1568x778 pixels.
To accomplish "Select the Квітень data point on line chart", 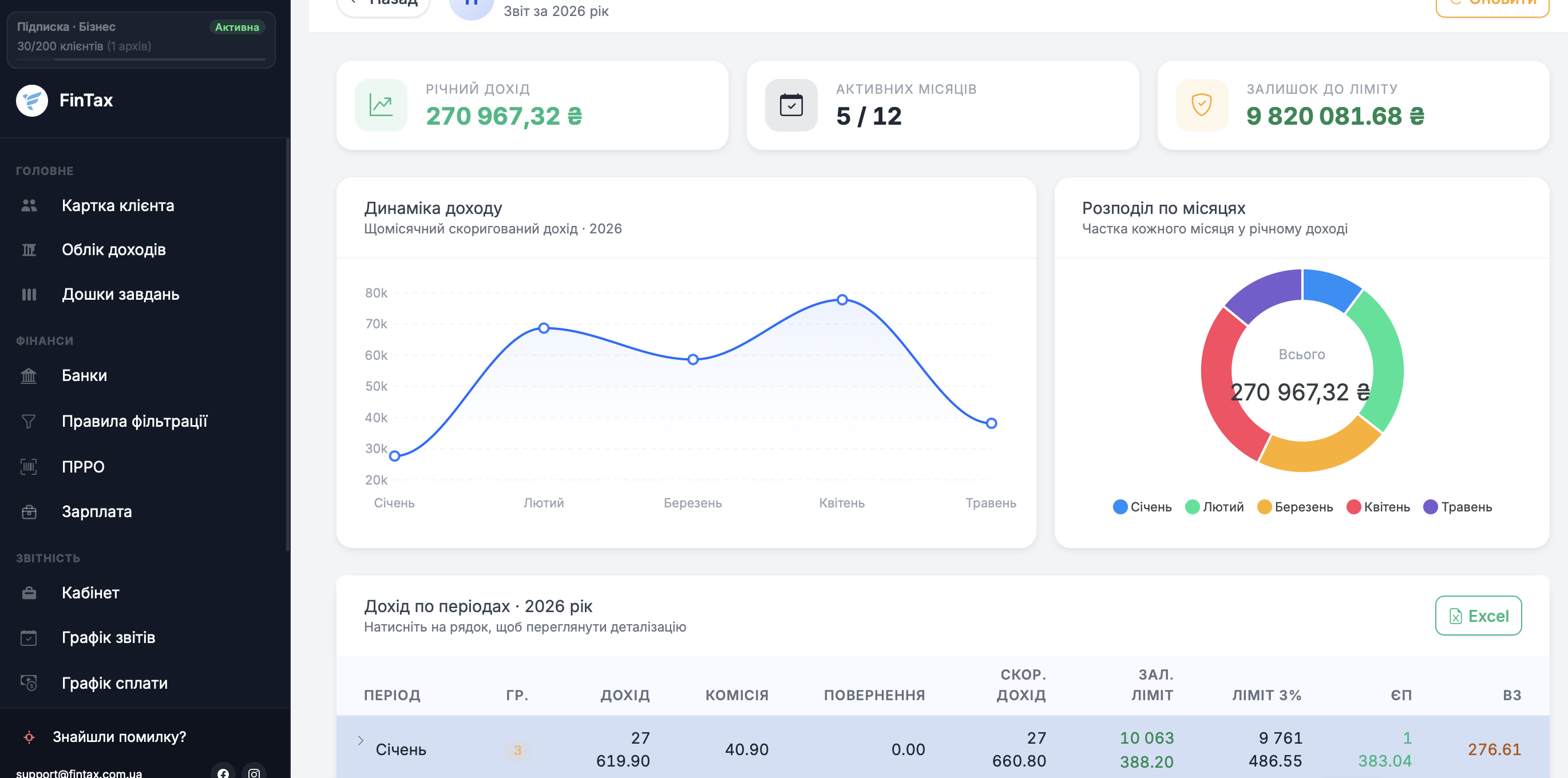I will (842, 300).
